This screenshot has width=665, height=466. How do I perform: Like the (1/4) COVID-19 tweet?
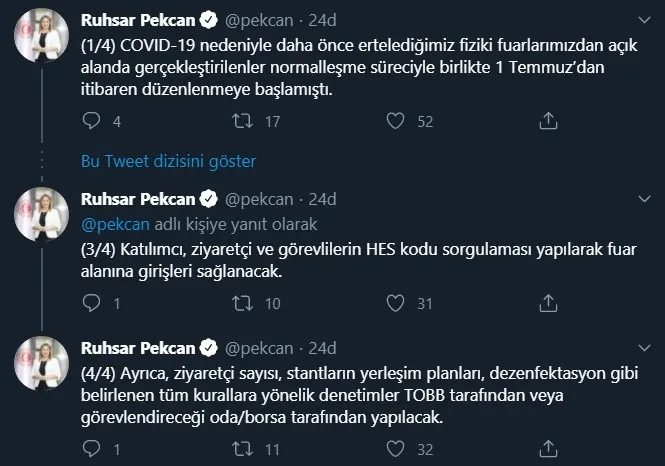click(396, 121)
